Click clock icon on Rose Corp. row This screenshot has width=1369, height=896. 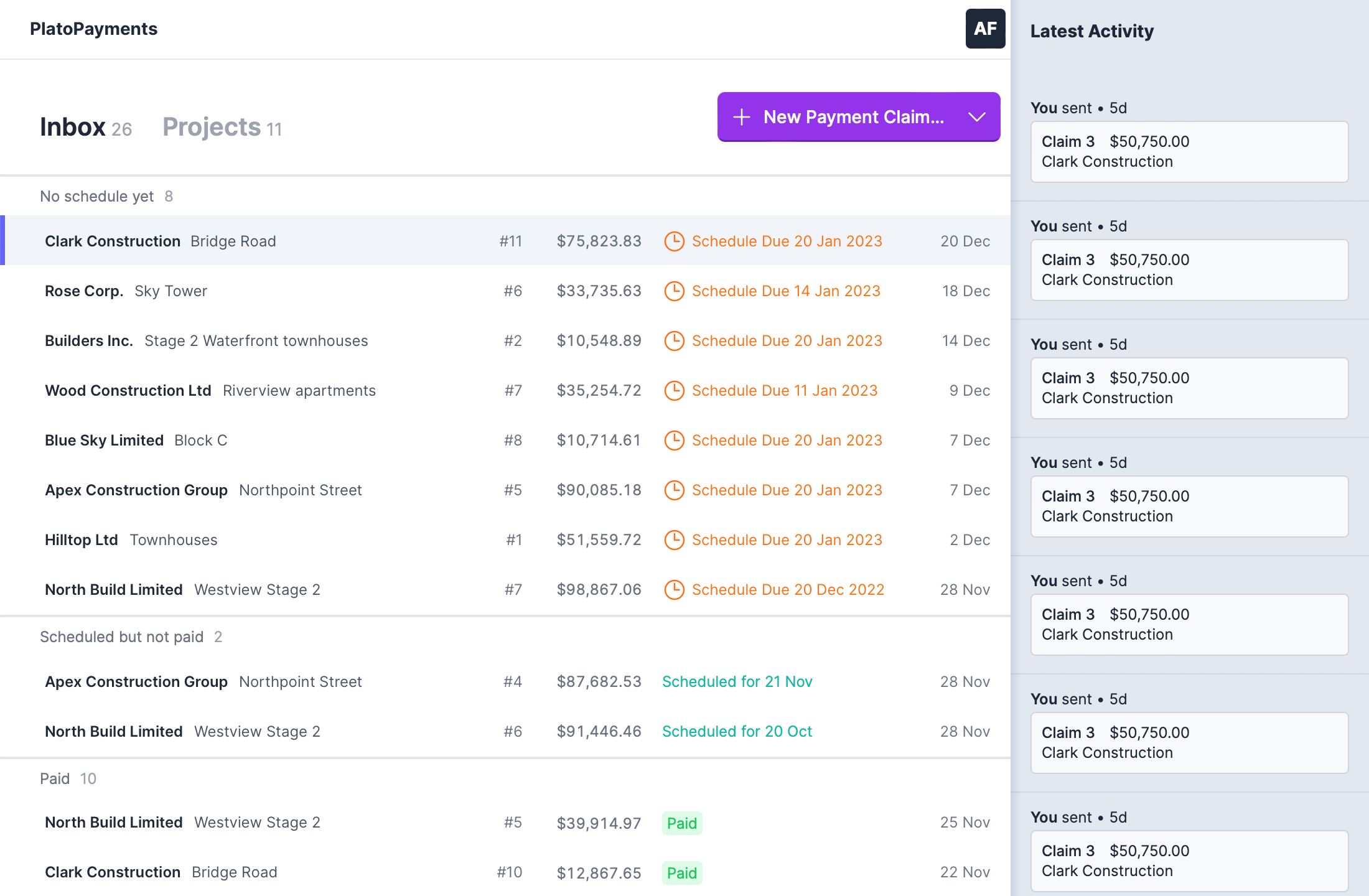click(674, 291)
